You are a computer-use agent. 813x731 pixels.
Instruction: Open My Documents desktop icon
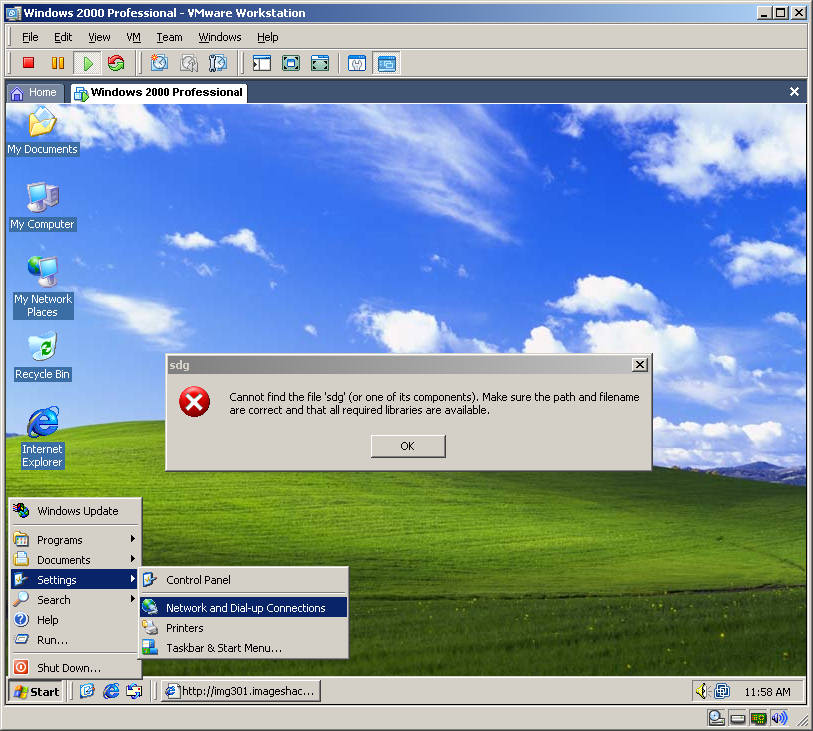(43, 131)
